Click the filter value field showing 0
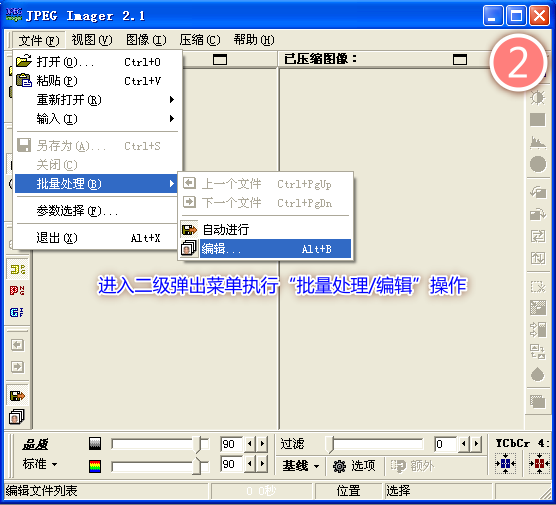Image resolution: width=556 pixels, height=505 pixels. click(445, 444)
